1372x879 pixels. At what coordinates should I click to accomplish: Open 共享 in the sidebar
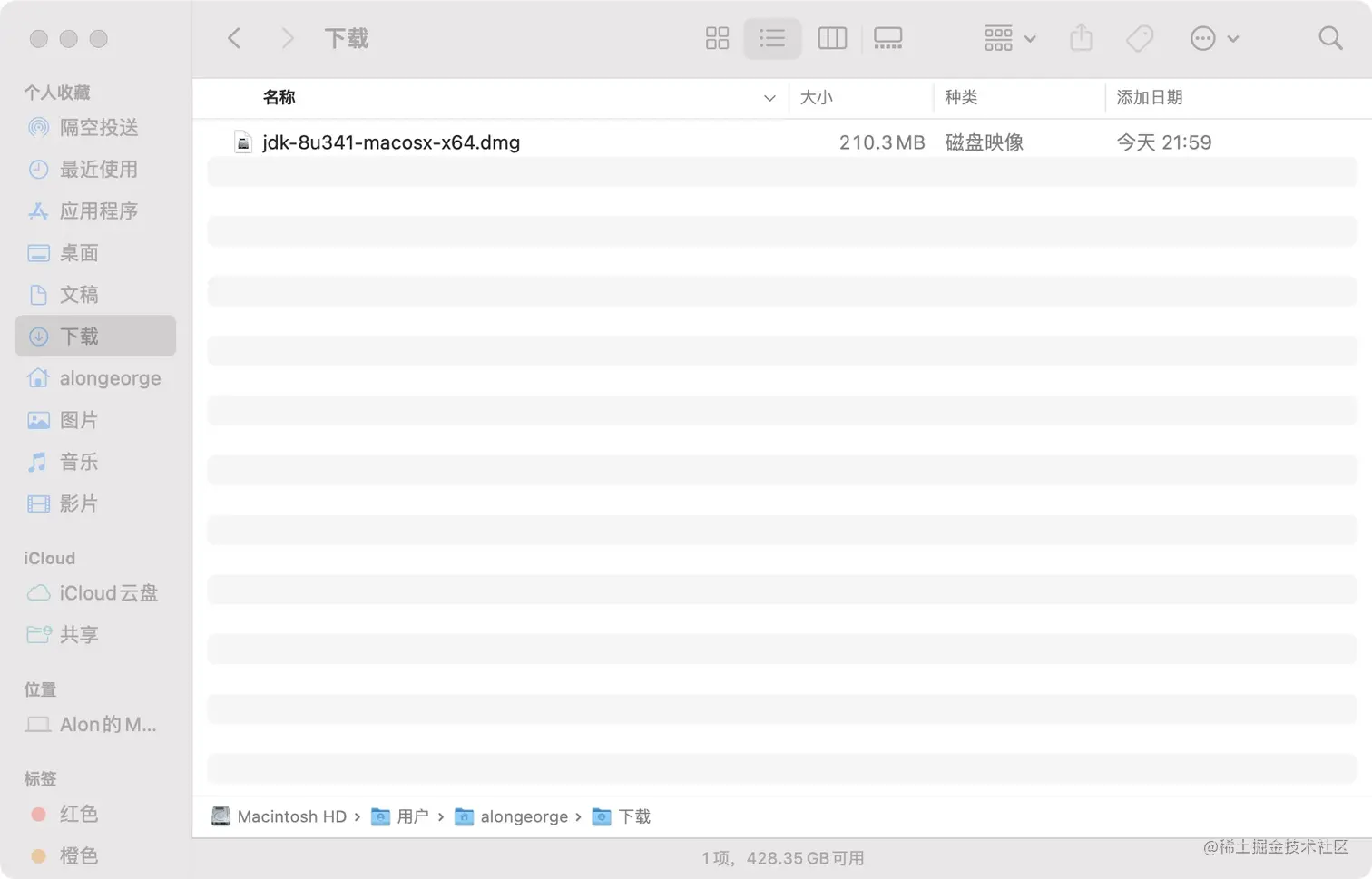pos(95,635)
